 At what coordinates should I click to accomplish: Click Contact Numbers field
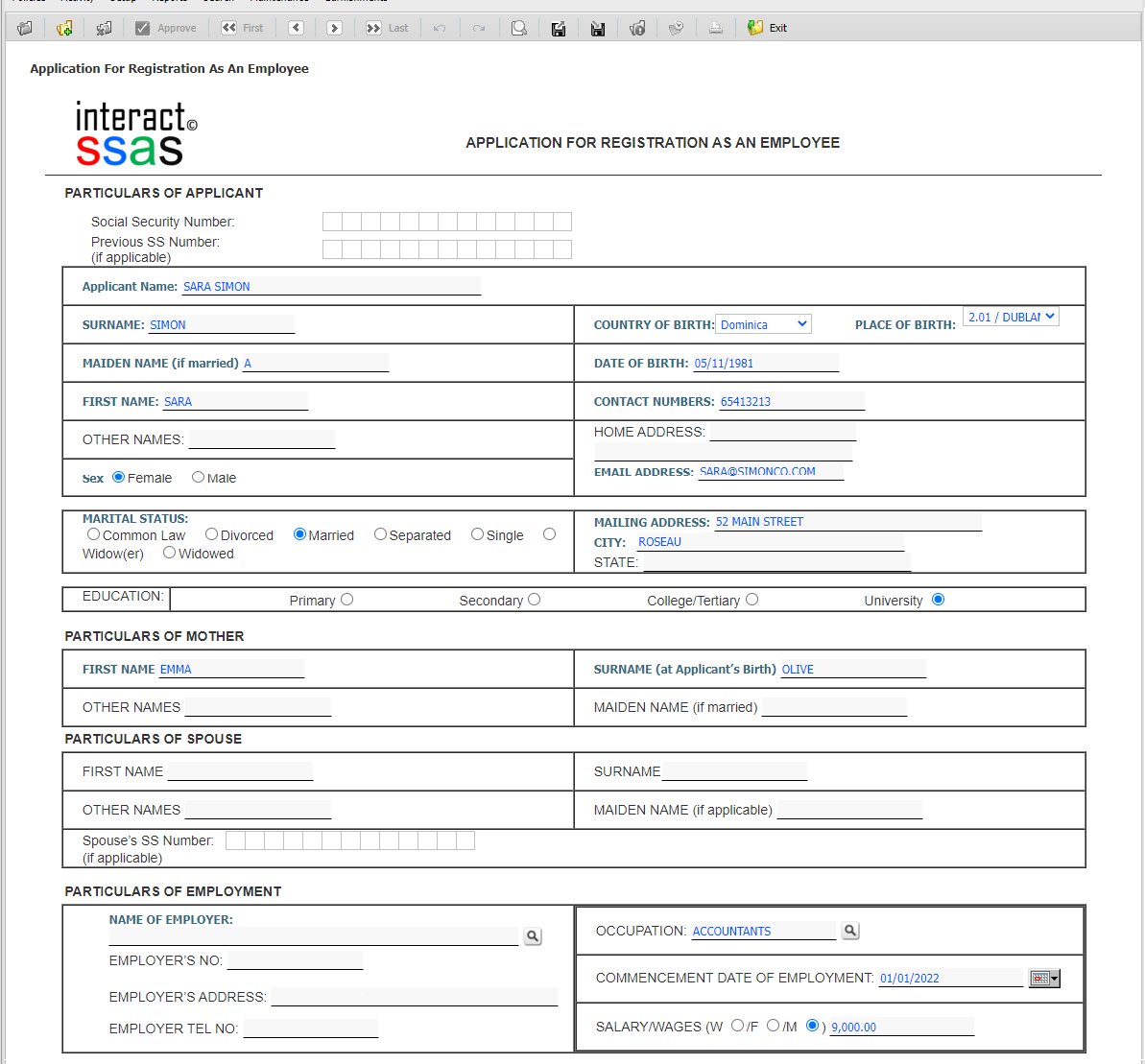pos(792,401)
